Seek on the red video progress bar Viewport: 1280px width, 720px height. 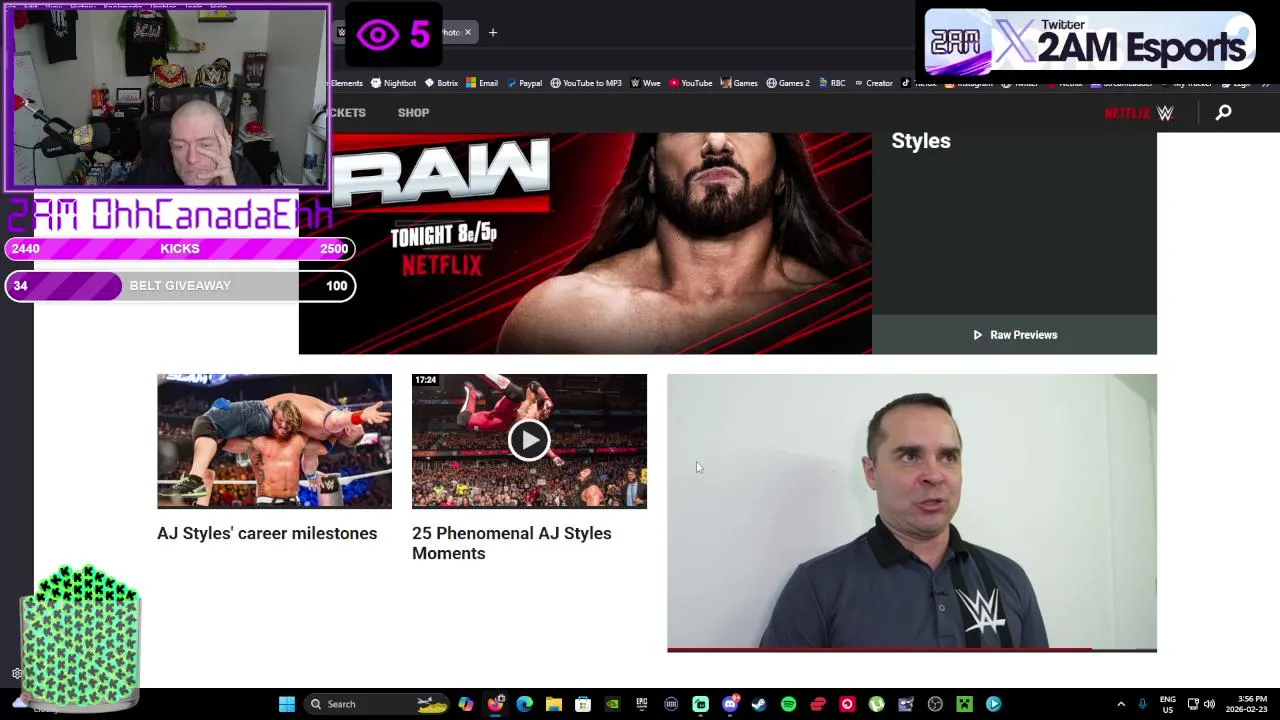coord(912,650)
